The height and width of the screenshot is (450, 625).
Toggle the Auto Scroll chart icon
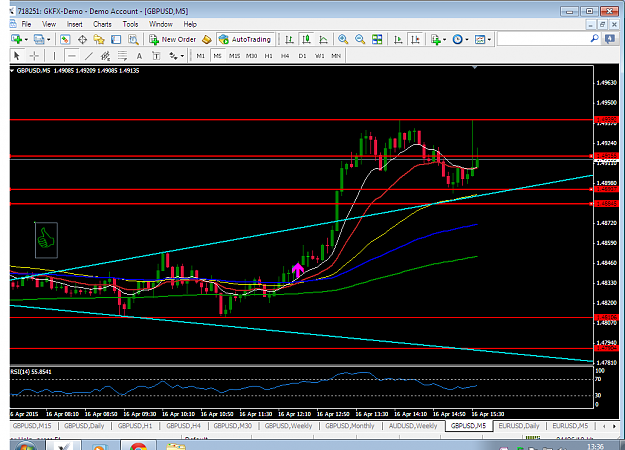[x=398, y=39]
